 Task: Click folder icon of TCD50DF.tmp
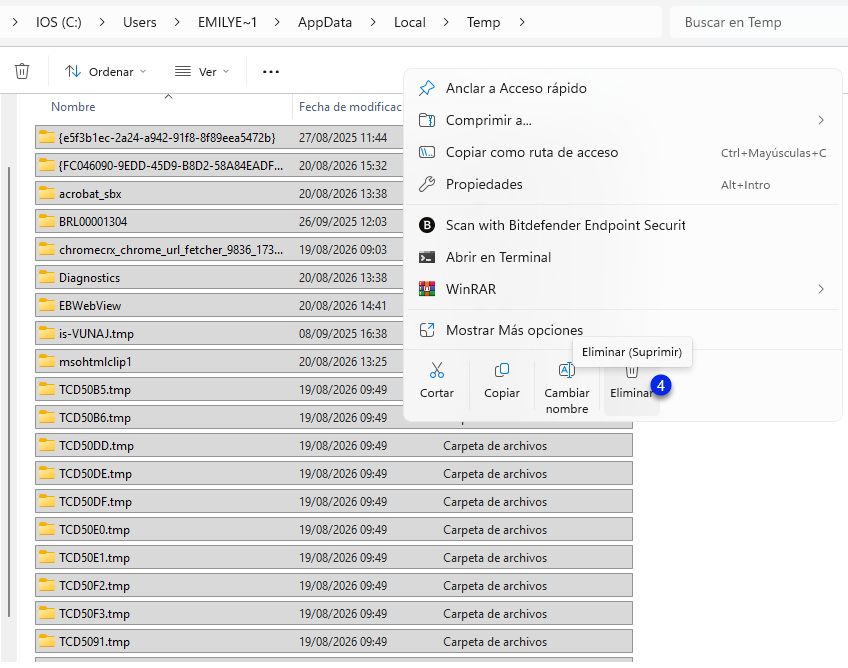(x=47, y=501)
